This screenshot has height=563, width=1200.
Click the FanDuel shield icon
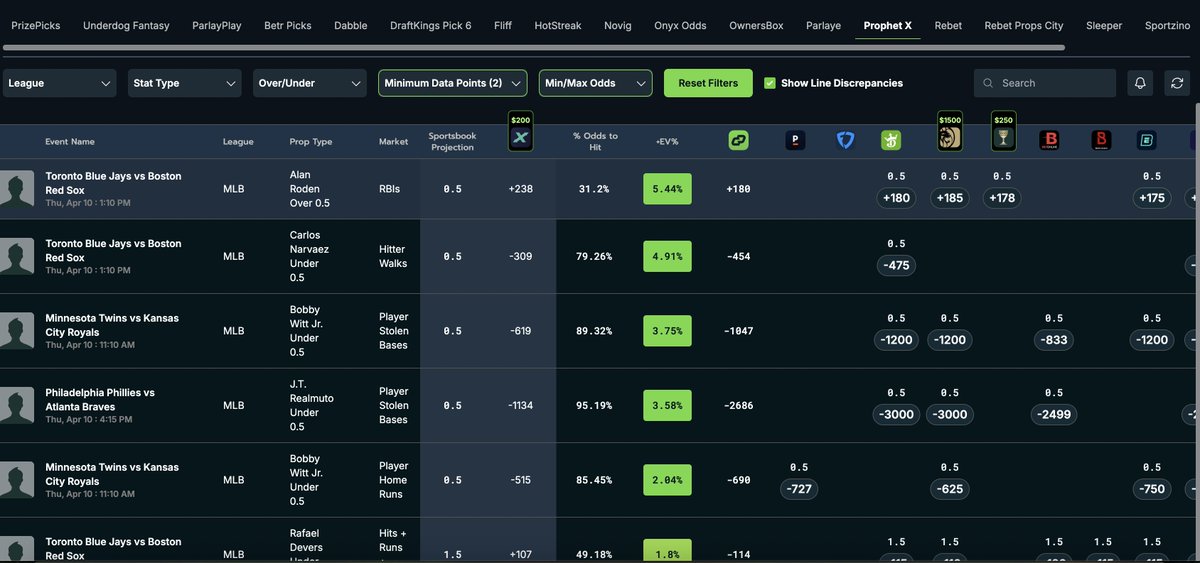coord(846,141)
